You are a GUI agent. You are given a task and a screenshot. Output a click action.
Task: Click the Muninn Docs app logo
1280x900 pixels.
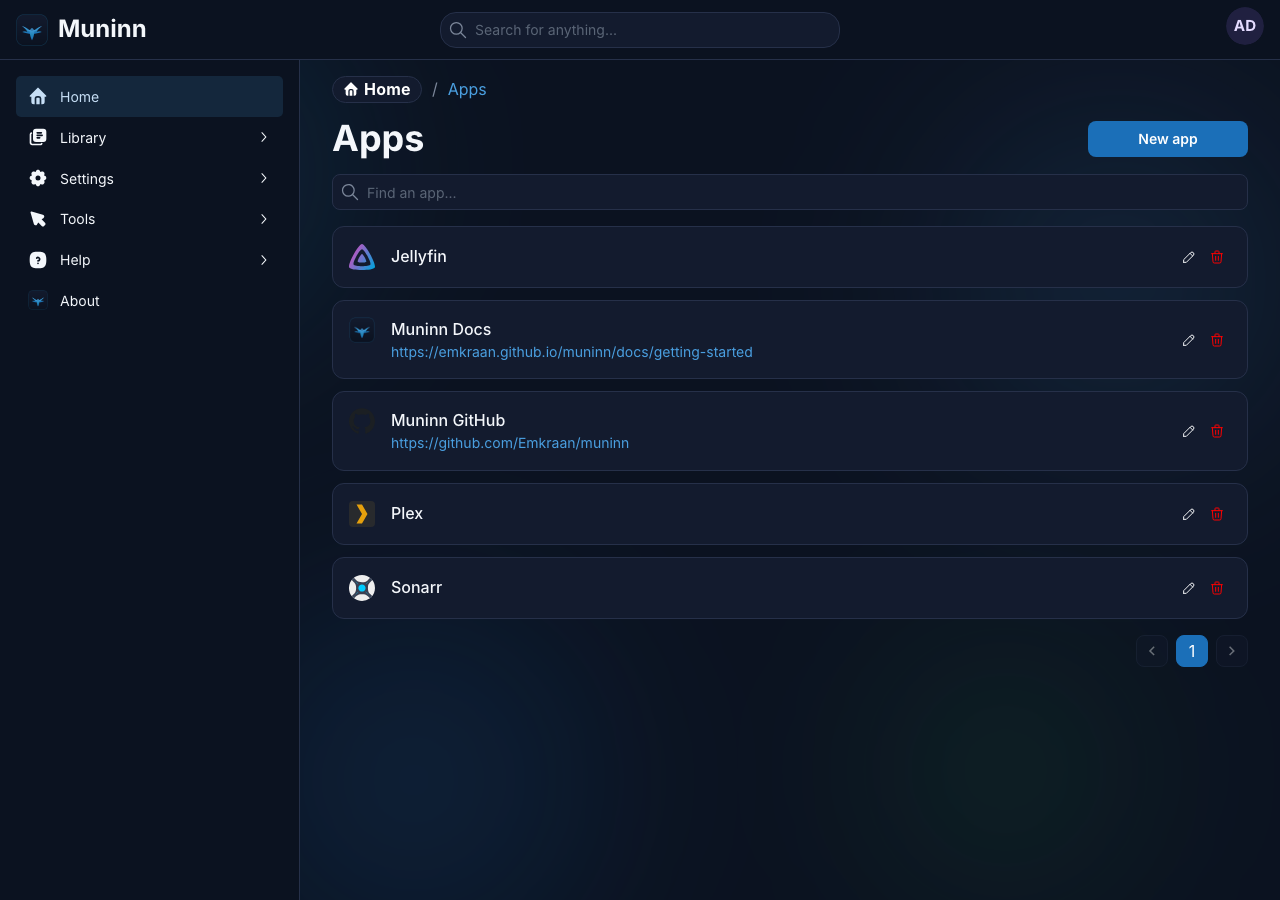[362, 330]
